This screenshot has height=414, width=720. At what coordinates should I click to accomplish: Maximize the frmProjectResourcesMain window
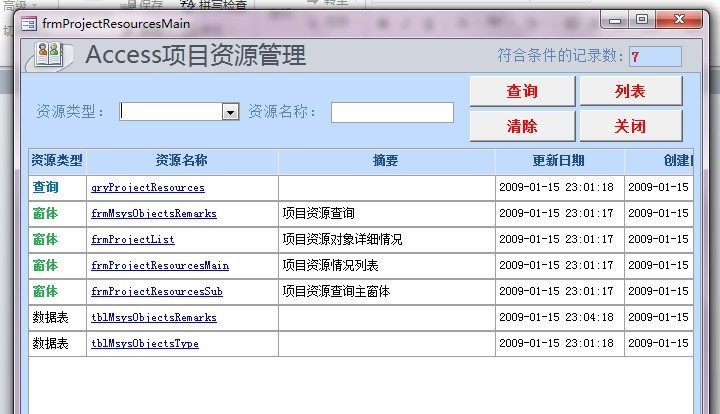pos(642,20)
